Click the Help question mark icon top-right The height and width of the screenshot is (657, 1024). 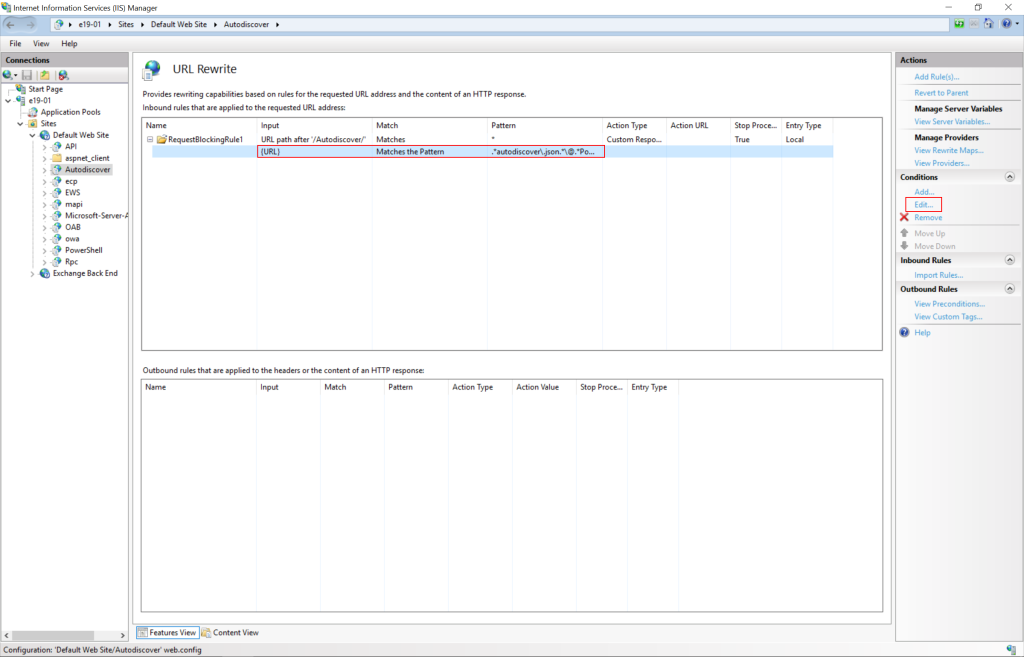[1006, 24]
